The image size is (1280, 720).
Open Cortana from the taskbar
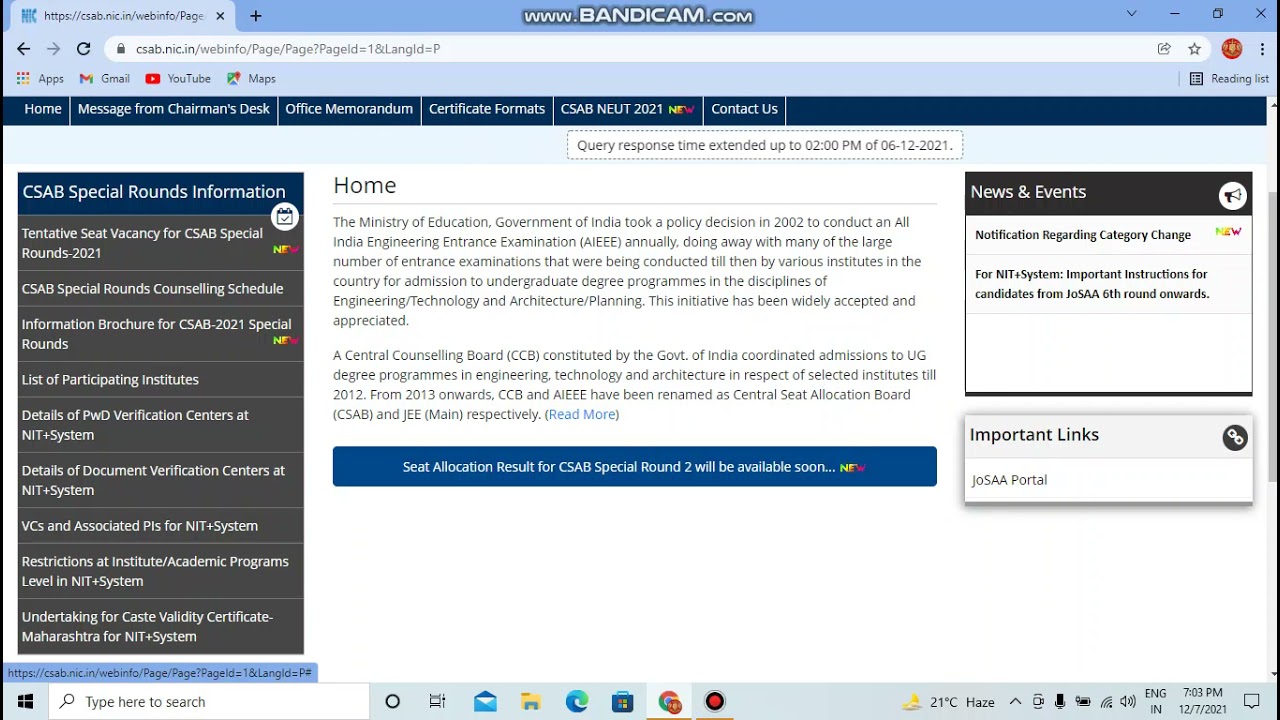pos(392,701)
